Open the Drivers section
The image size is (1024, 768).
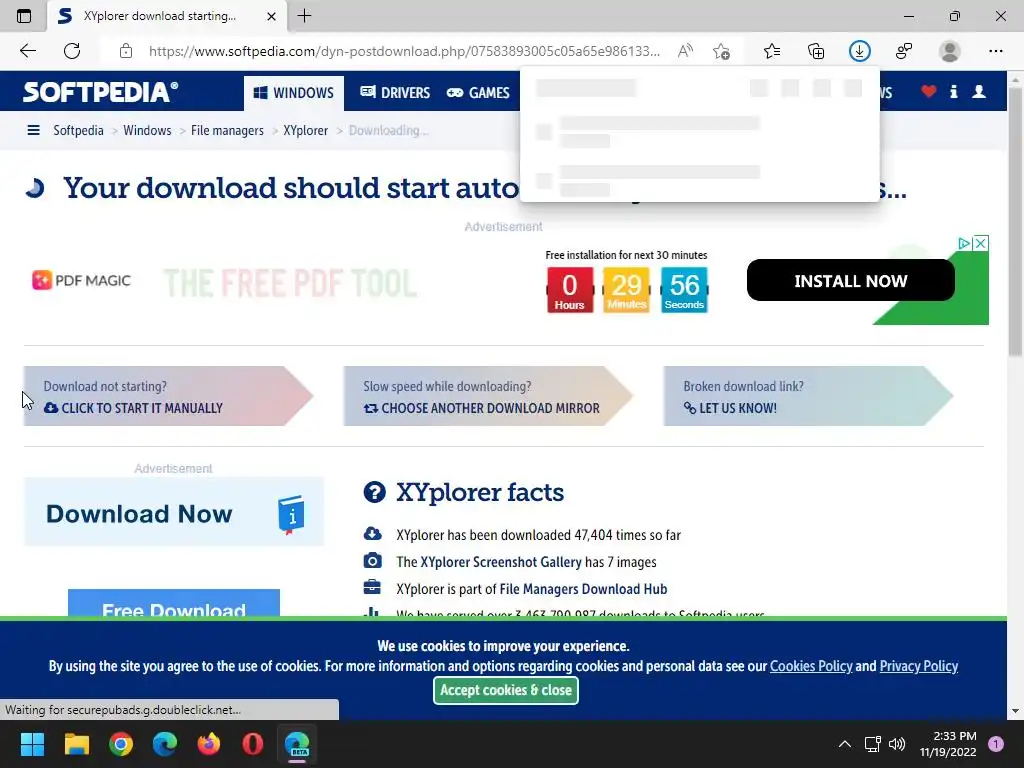pyautogui.click(x=395, y=93)
